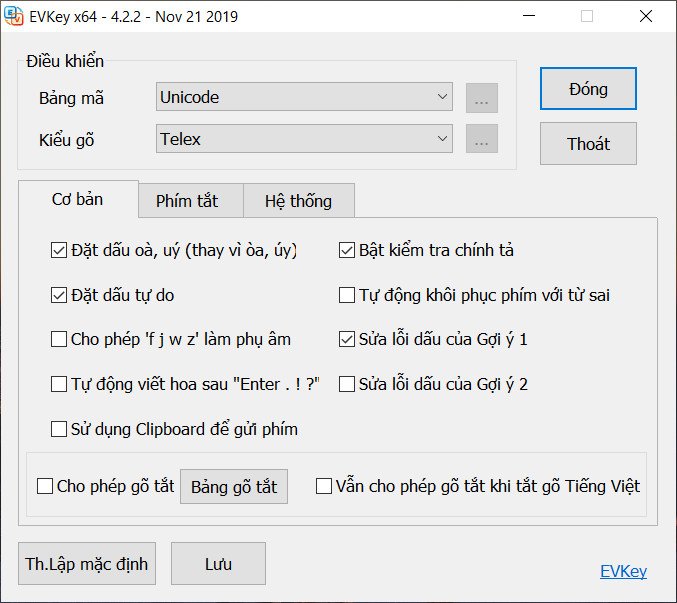Viewport: 677px width, 603px height.
Task: Click Th.Lập mặc định to reset defaults
Action: coord(87,564)
